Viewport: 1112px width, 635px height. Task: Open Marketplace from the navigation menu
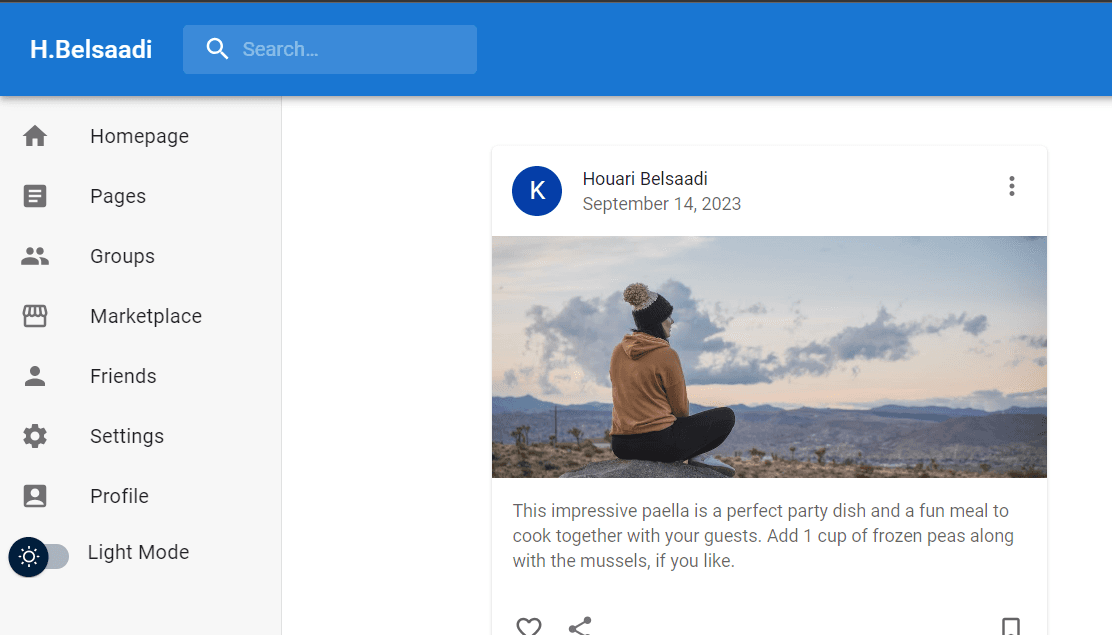coord(145,315)
